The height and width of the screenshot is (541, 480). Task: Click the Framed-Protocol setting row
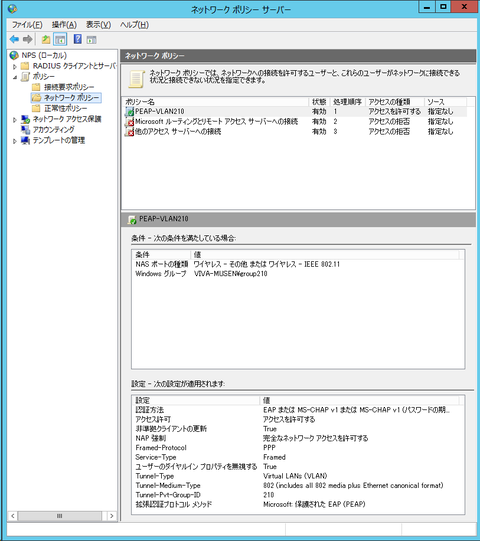(x=298, y=448)
